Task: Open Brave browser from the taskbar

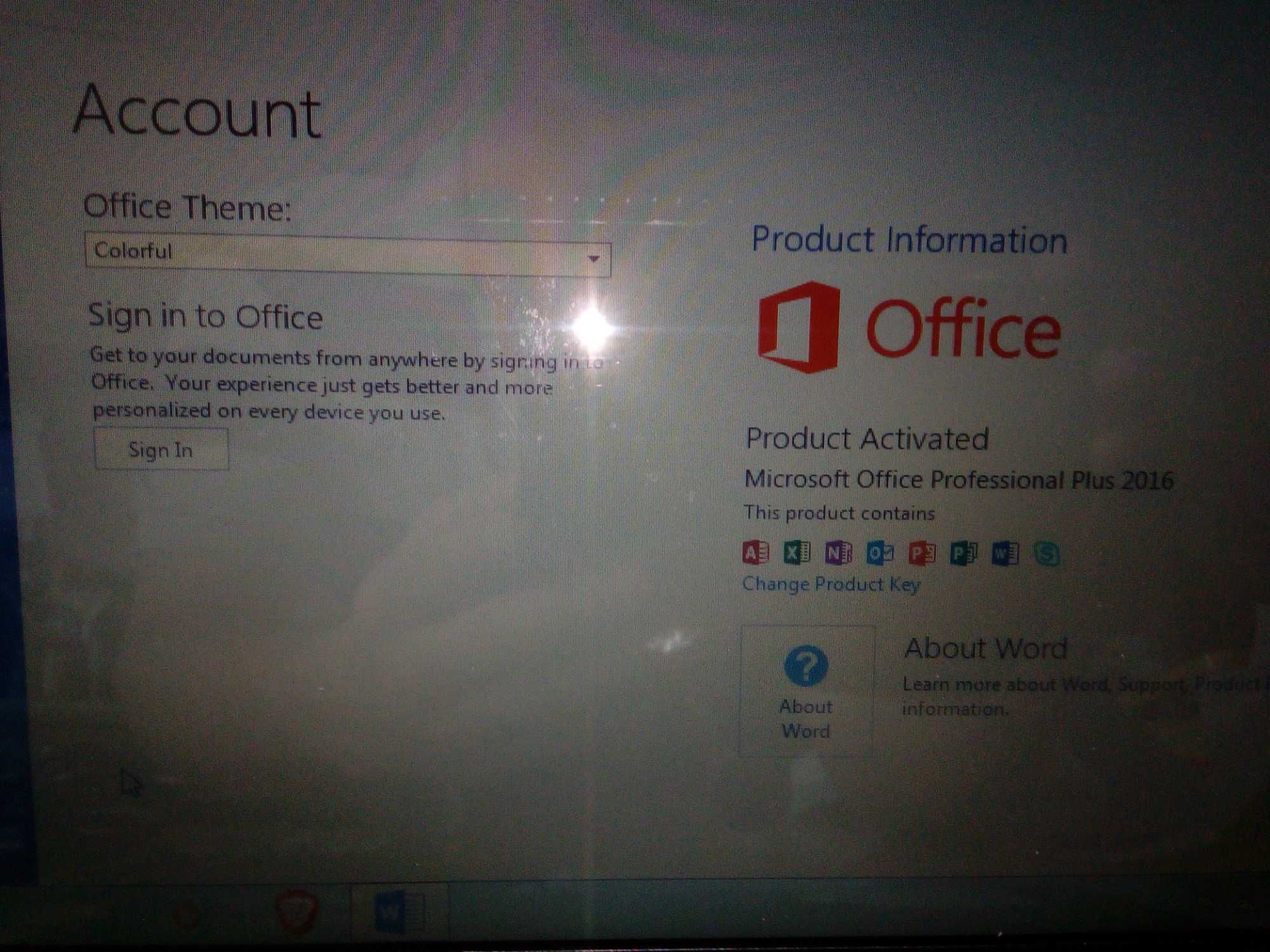Action: tap(298, 913)
